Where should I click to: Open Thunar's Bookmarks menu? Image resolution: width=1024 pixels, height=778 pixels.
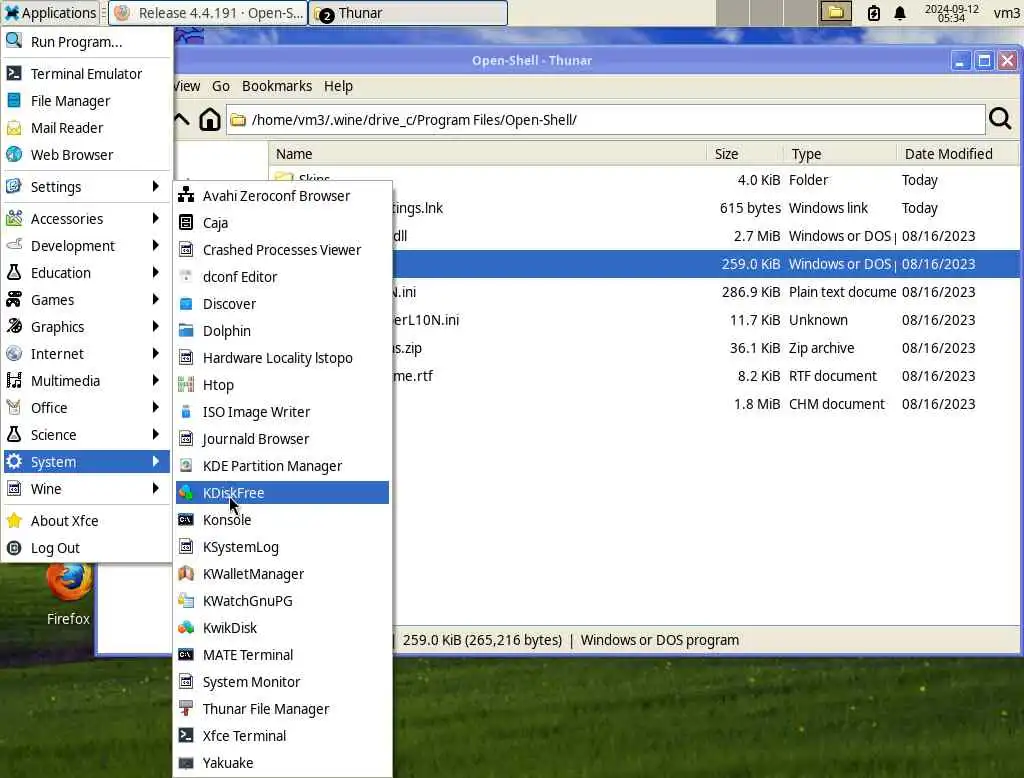pyautogui.click(x=277, y=86)
